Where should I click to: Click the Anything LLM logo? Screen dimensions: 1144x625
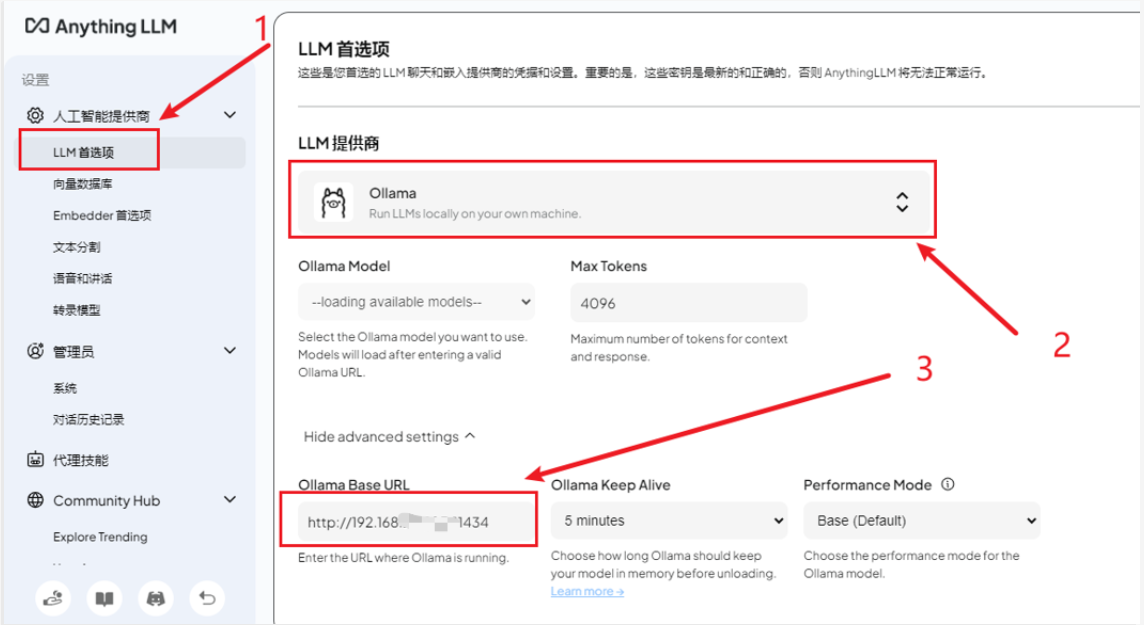click(x=101, y=26)
